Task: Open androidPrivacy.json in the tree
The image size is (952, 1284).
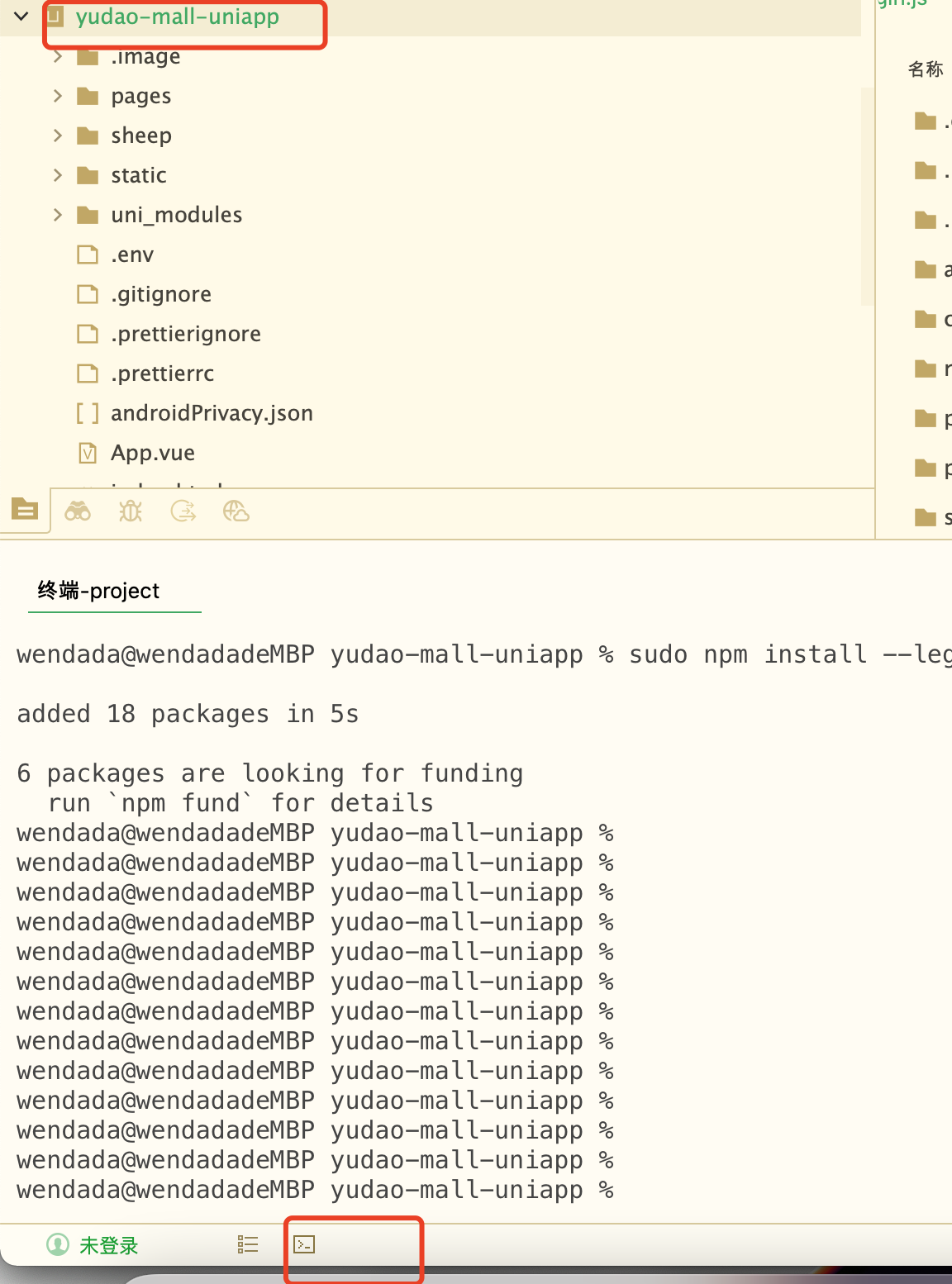Action: (x=212, y=413)
